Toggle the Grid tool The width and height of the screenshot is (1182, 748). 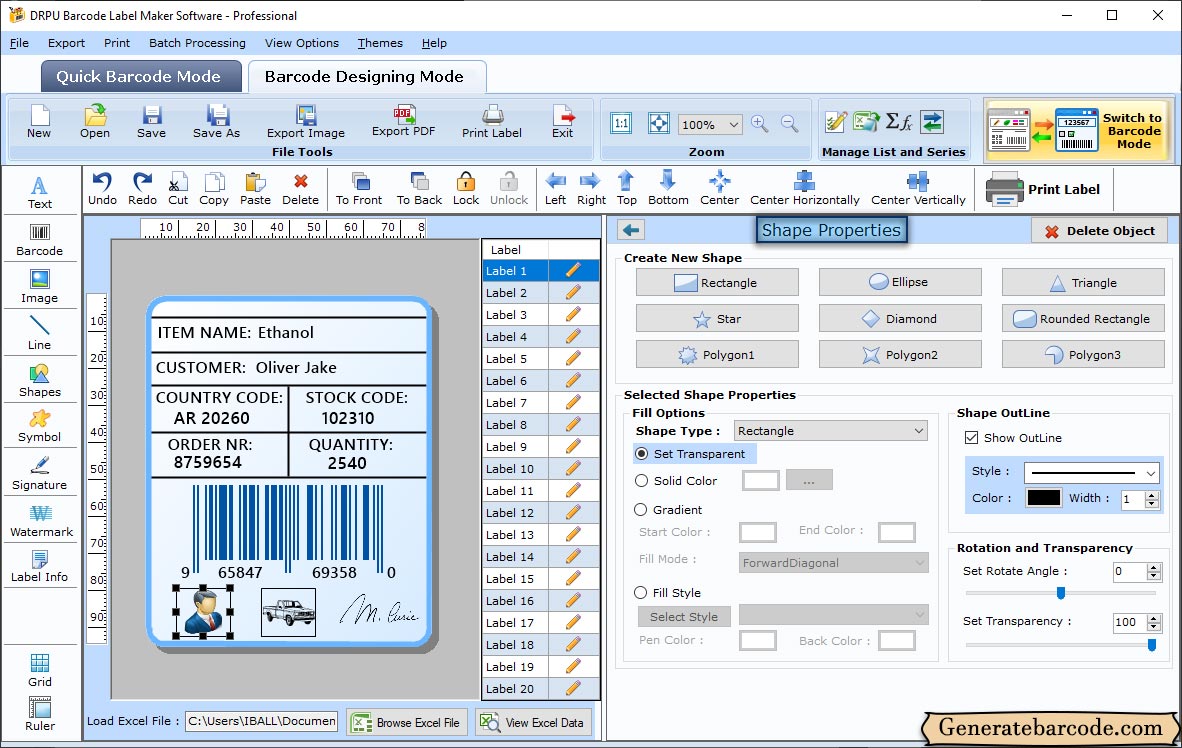coord(40,670)
